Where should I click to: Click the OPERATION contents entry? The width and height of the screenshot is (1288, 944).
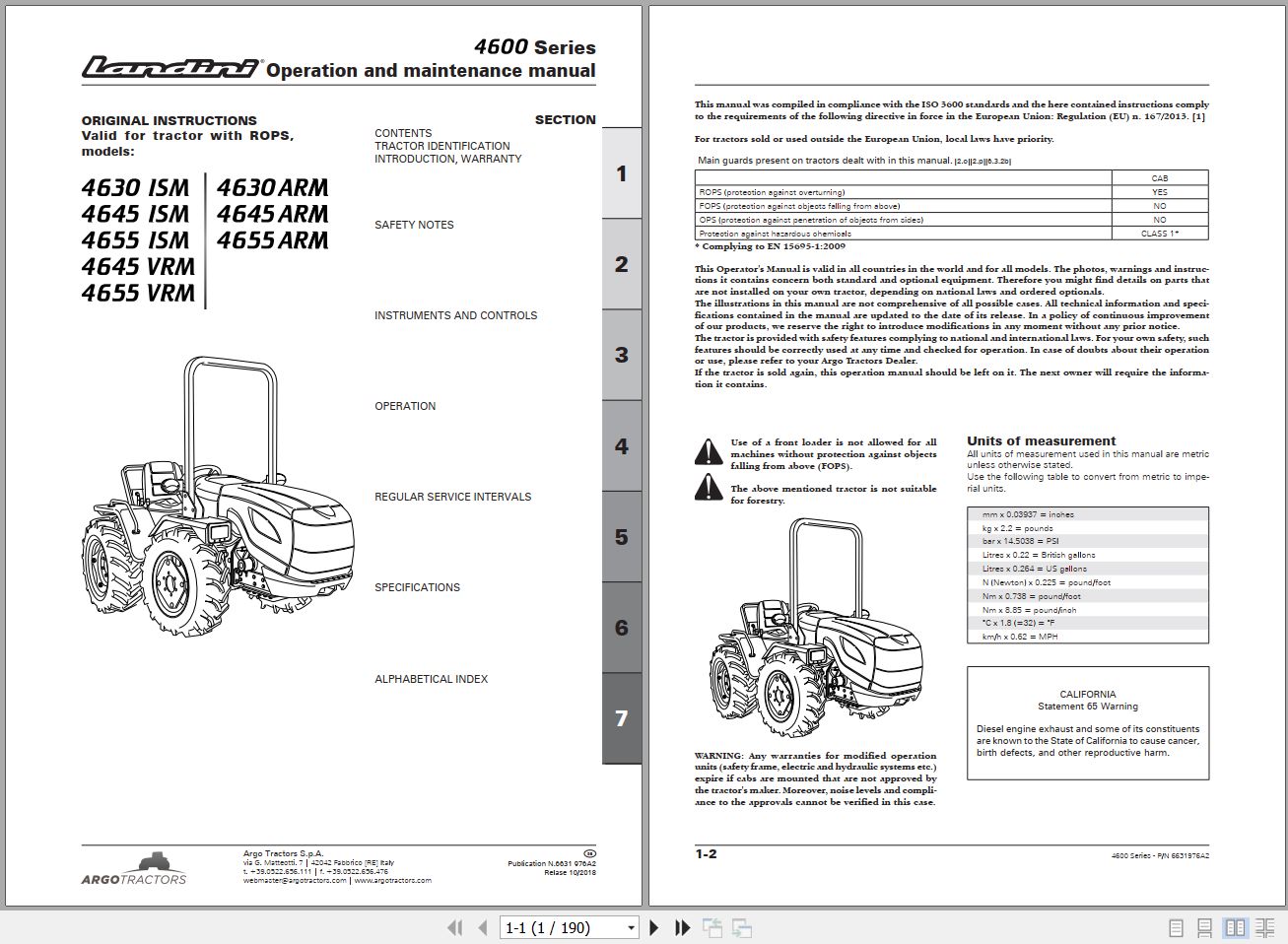coord(405,406)
